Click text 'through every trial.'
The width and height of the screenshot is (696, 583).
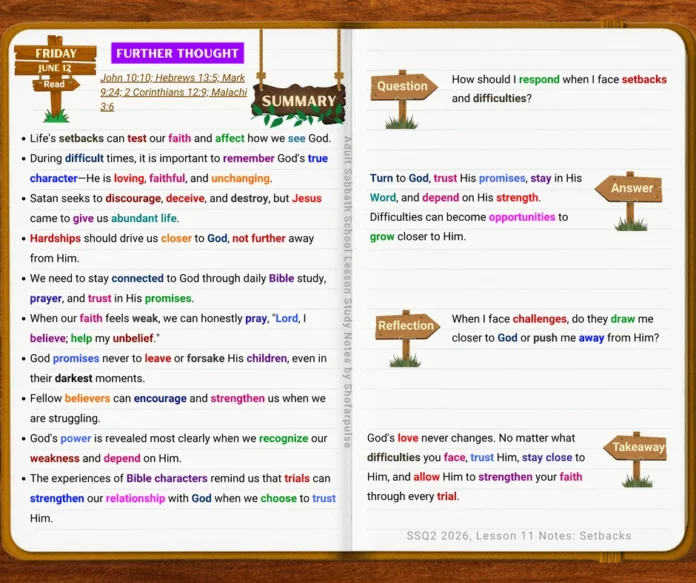point(413,496)
